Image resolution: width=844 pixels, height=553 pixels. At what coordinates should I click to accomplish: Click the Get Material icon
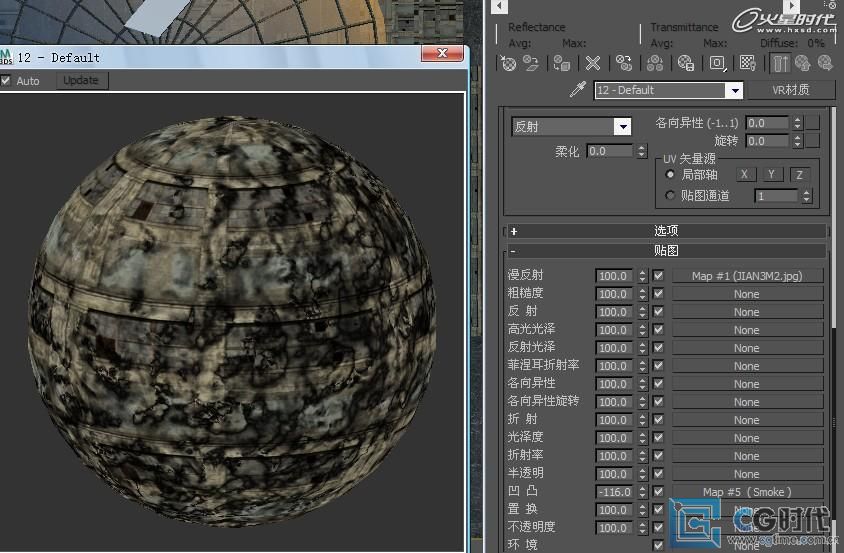point(508,63)
